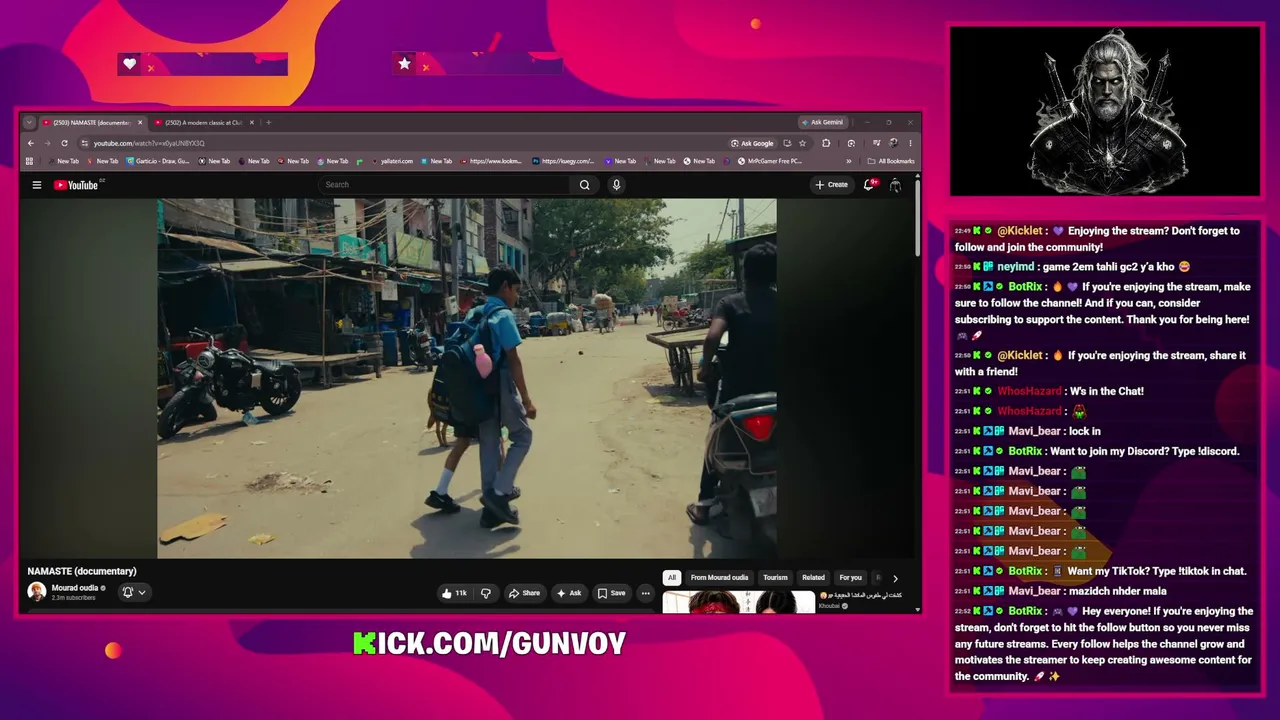Open YouTube notifications bell in the header
This screenshot has width=1280, height=720.
click(x=869, y=185)
